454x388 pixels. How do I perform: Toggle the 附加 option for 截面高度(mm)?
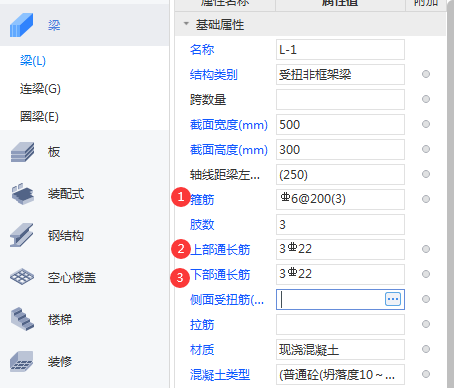click(x=426, y=149)
